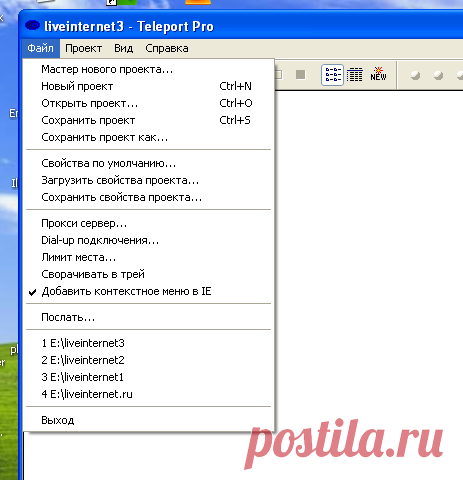
Task: Choose Открыть проект… menu item
Action: (x=149, y=103)
